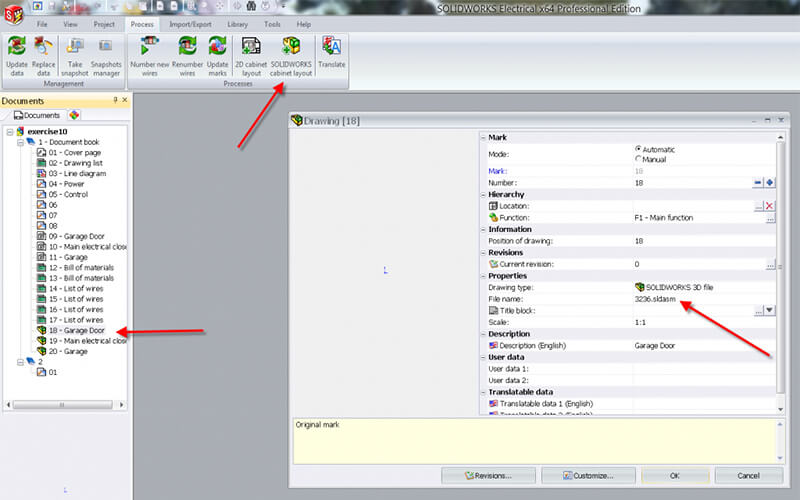
Task: Click the Customize... button
Action: tap(588, 476)
